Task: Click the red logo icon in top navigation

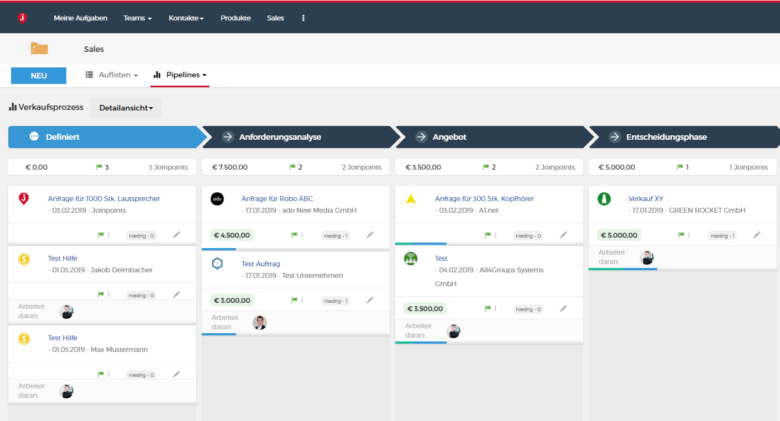Action: (21, 17)
